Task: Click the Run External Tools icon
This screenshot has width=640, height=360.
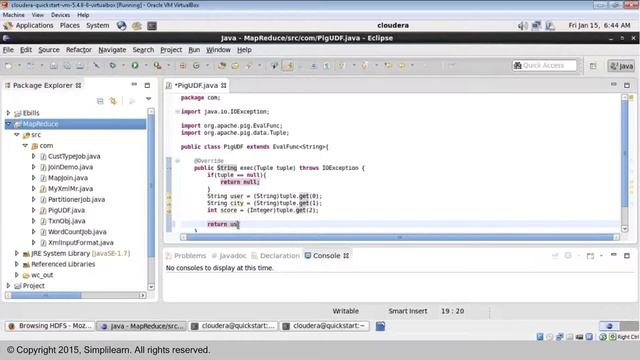Action: point(157,65)
